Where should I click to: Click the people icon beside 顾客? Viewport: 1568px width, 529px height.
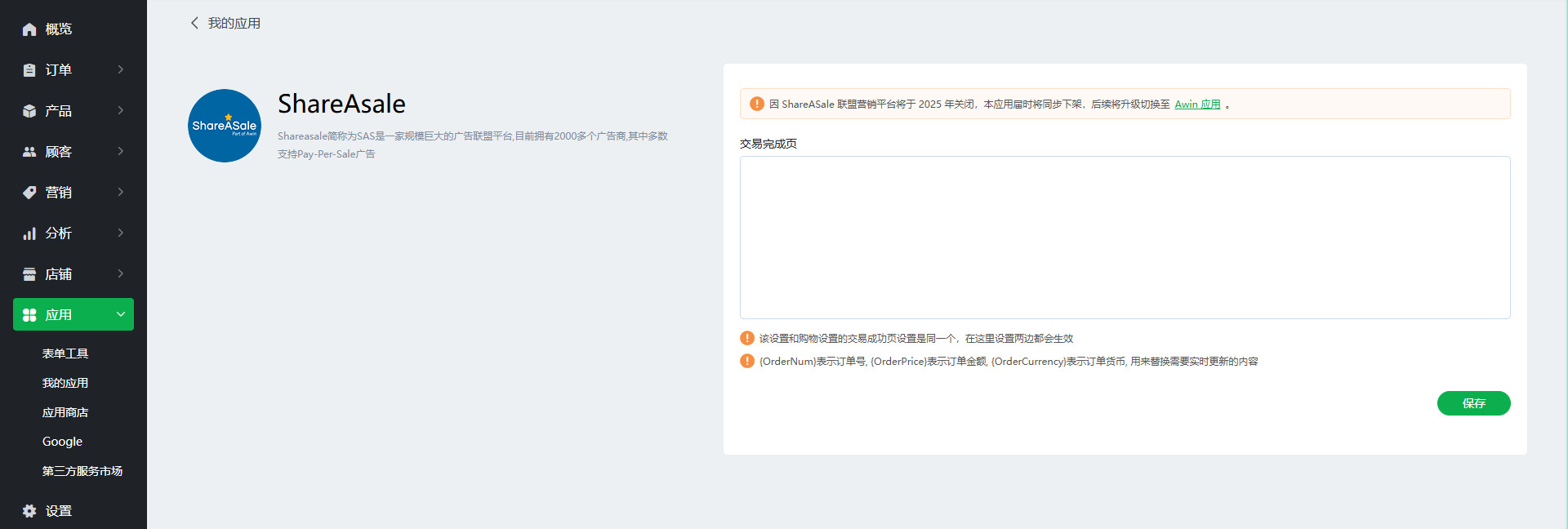click(x=29, y=152)
